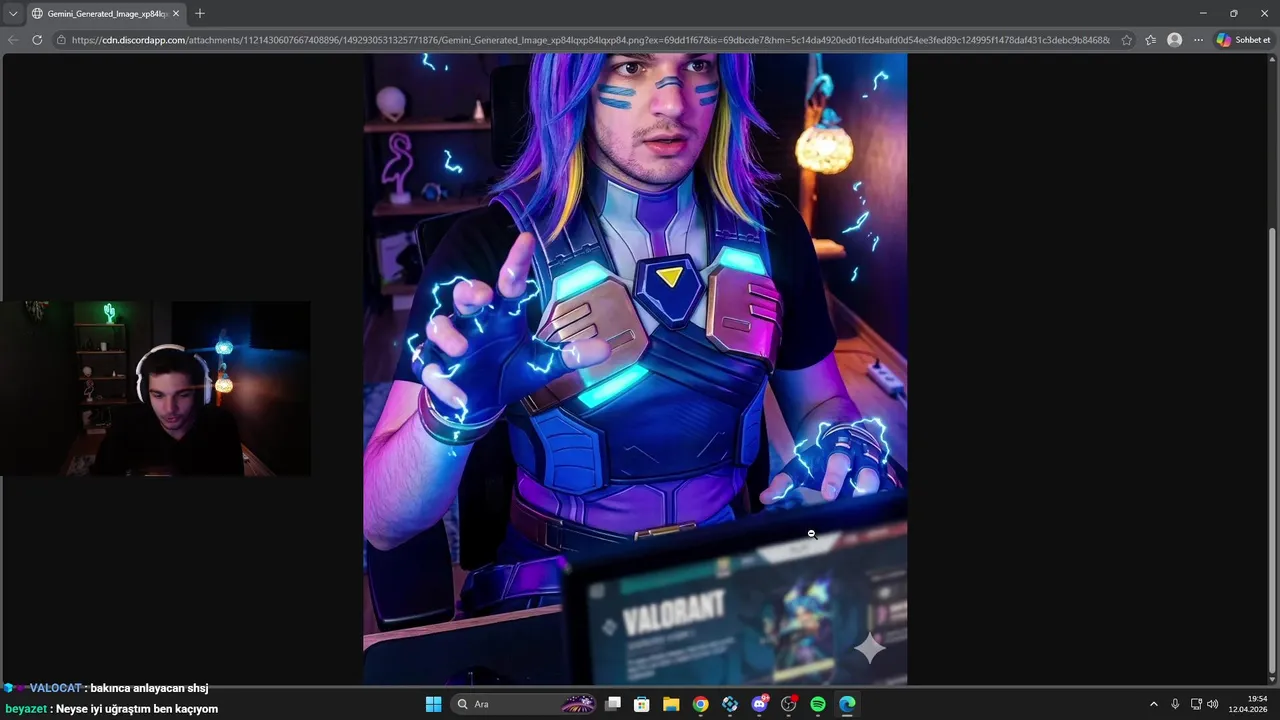Close the Gemini_Generated_Image tab
The height and width of the screenshot is (720, 1280).
point(176,14)
